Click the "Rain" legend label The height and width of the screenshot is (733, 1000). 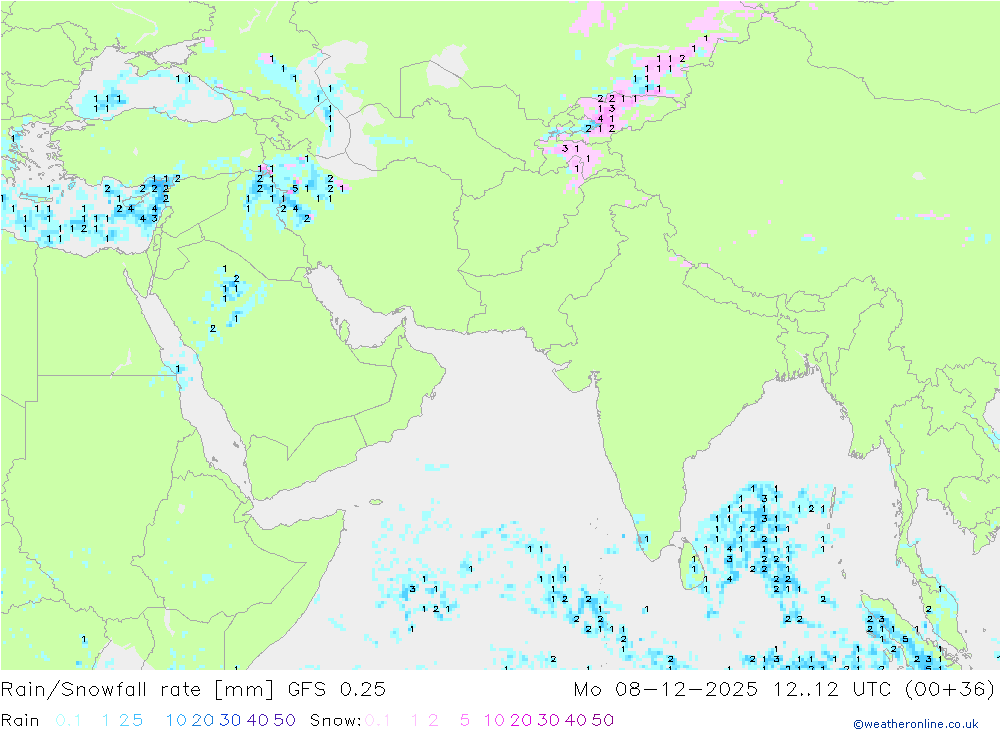pos(20,720)
